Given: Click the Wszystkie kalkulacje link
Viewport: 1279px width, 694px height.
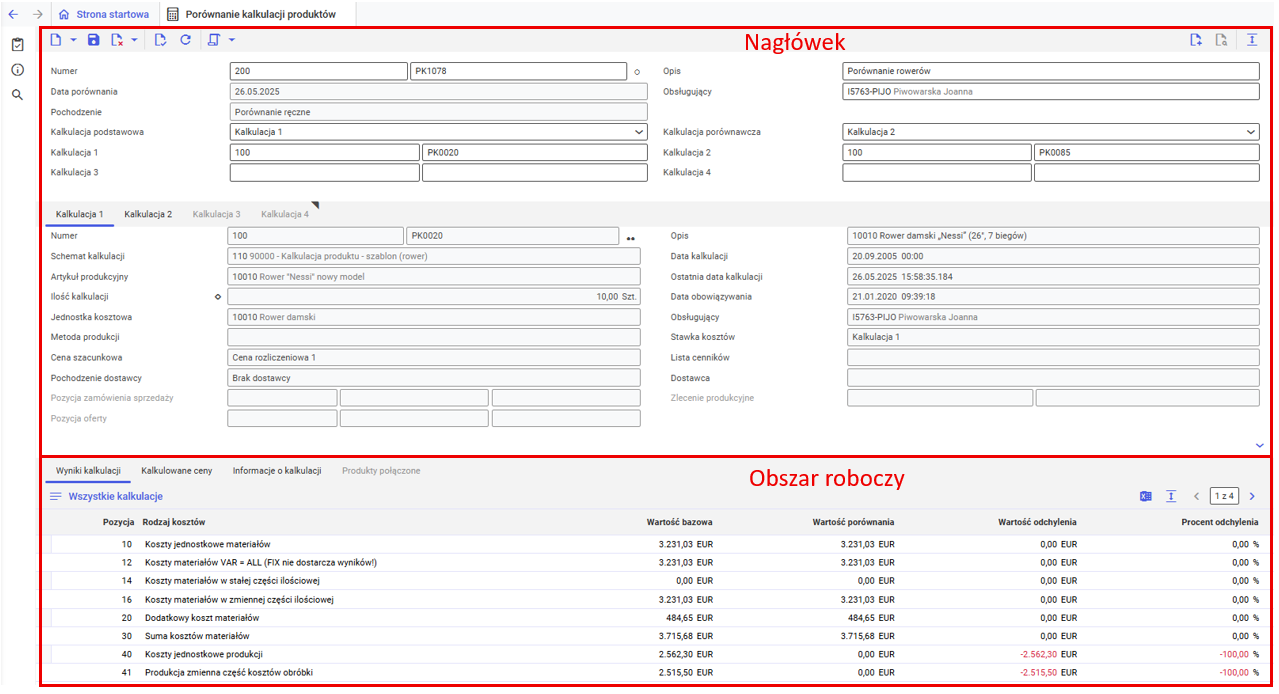Looking at the screenshot, I should tap(116, 496).
